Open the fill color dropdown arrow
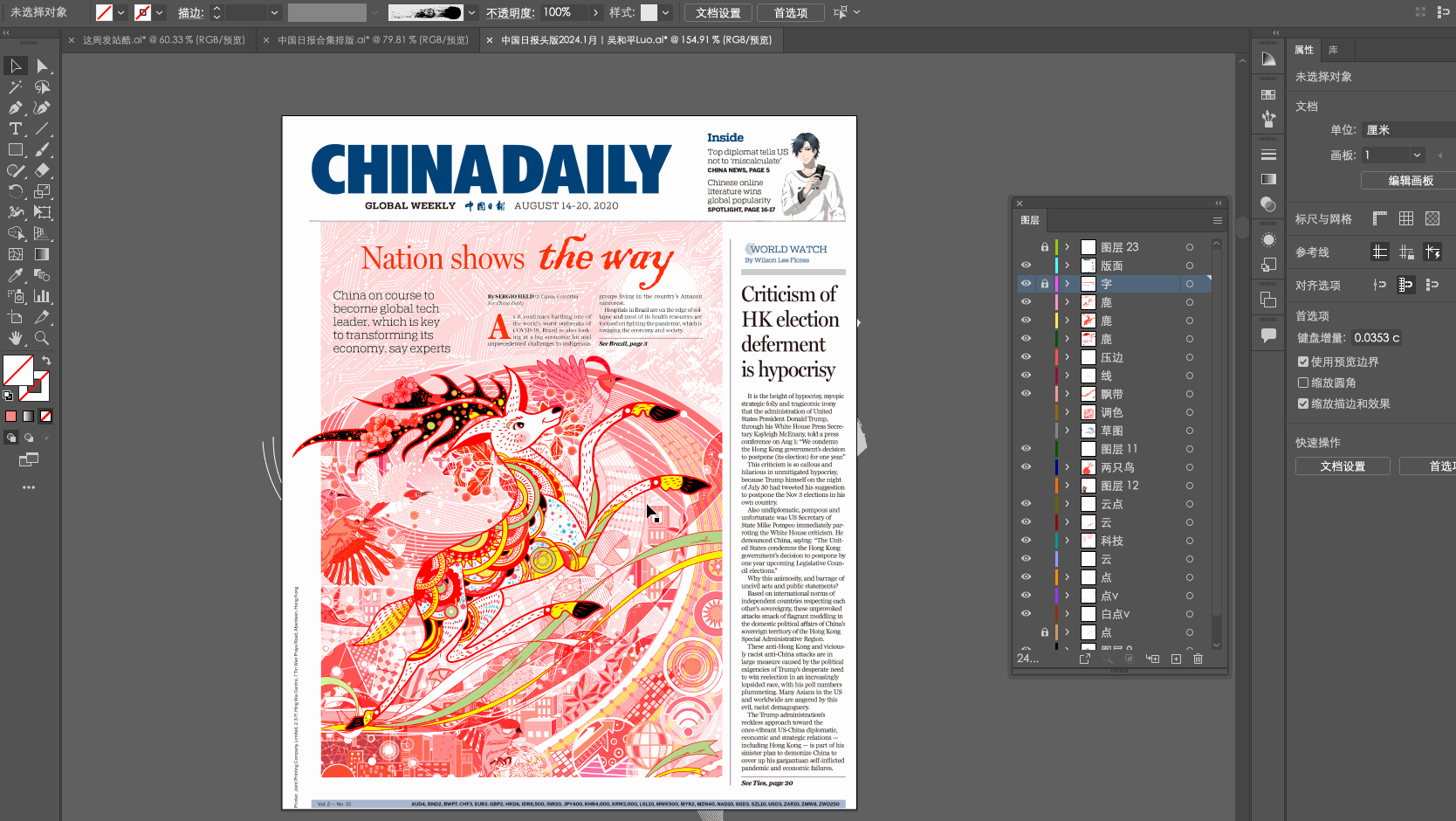Screen dimensions: 1456x821 (x=120, y=12)
